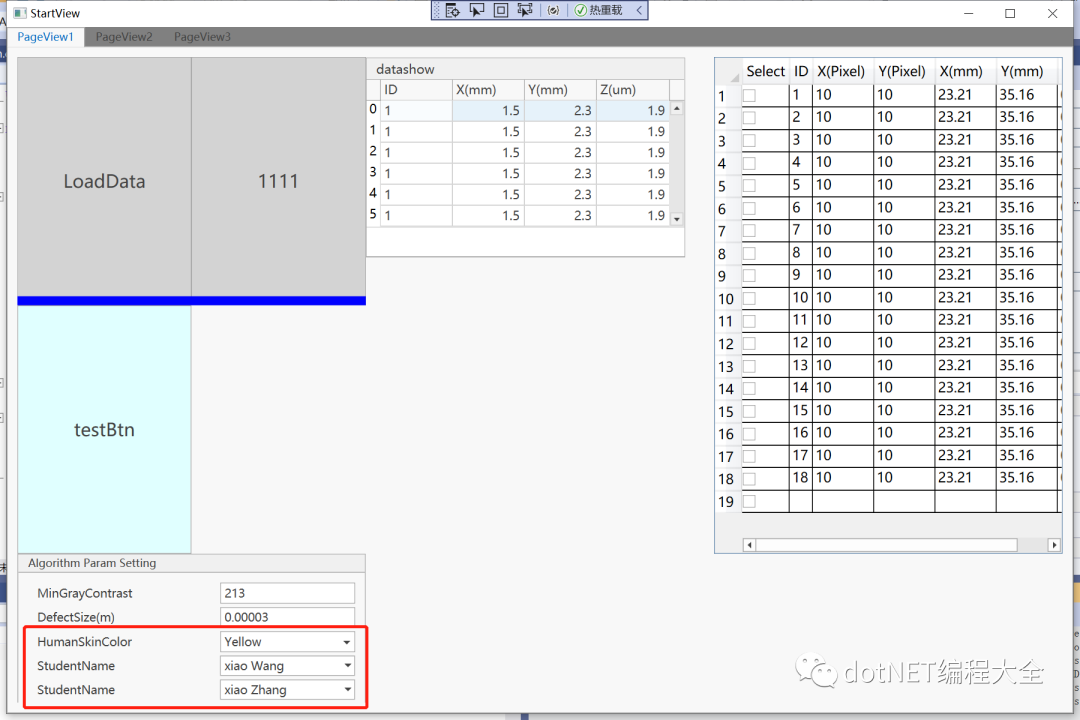Viewport: 1080px width, 720px height.
Task: Open Hot Reload settings via the {} icon
Action: pos(551,10)
